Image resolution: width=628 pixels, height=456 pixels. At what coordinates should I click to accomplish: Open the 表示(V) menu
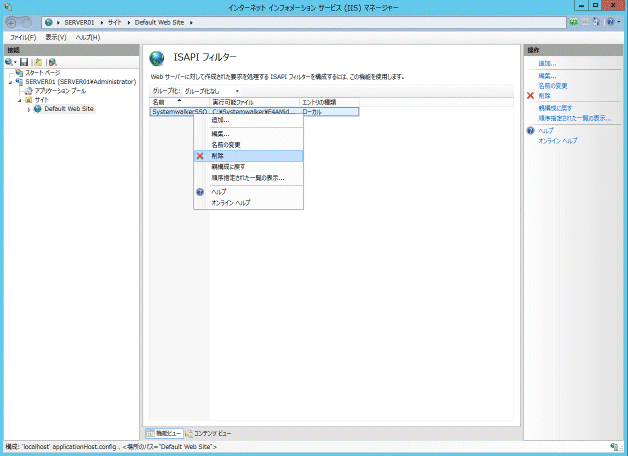[56, 37]
